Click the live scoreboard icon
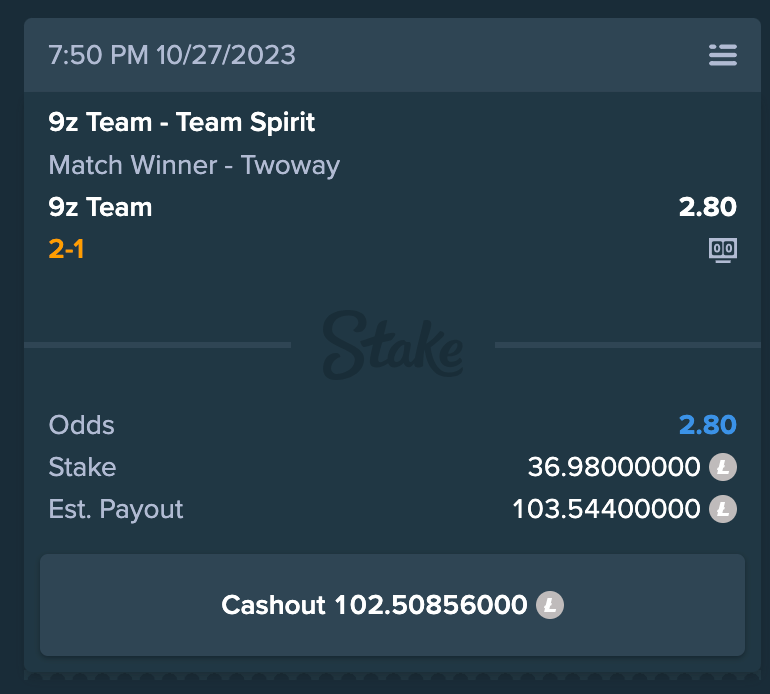The height and width of the screenshot is (694, 770). tap(722, 249)
